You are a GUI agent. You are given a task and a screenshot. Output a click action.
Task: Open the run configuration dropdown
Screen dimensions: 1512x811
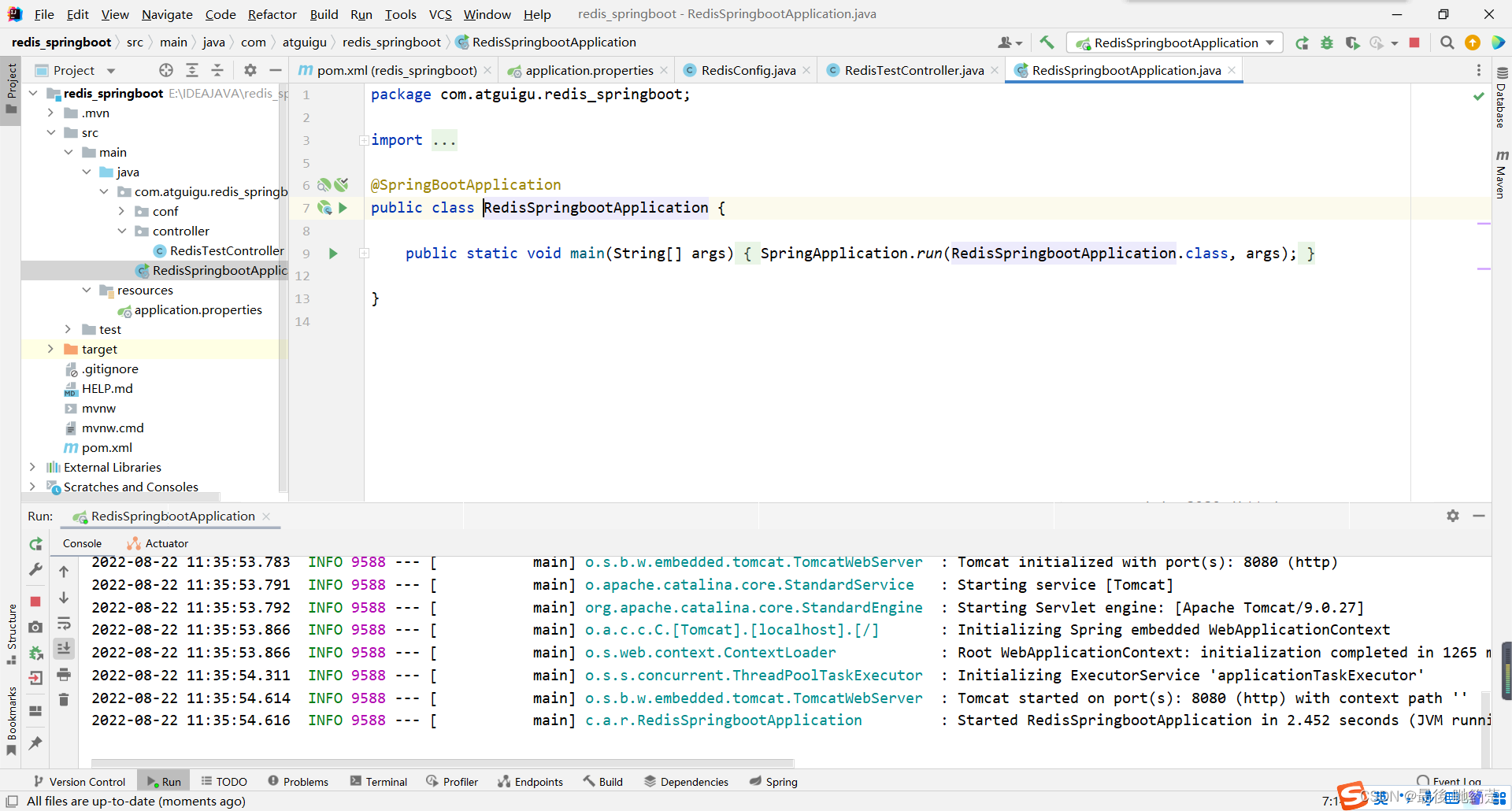pos(1269,43)
